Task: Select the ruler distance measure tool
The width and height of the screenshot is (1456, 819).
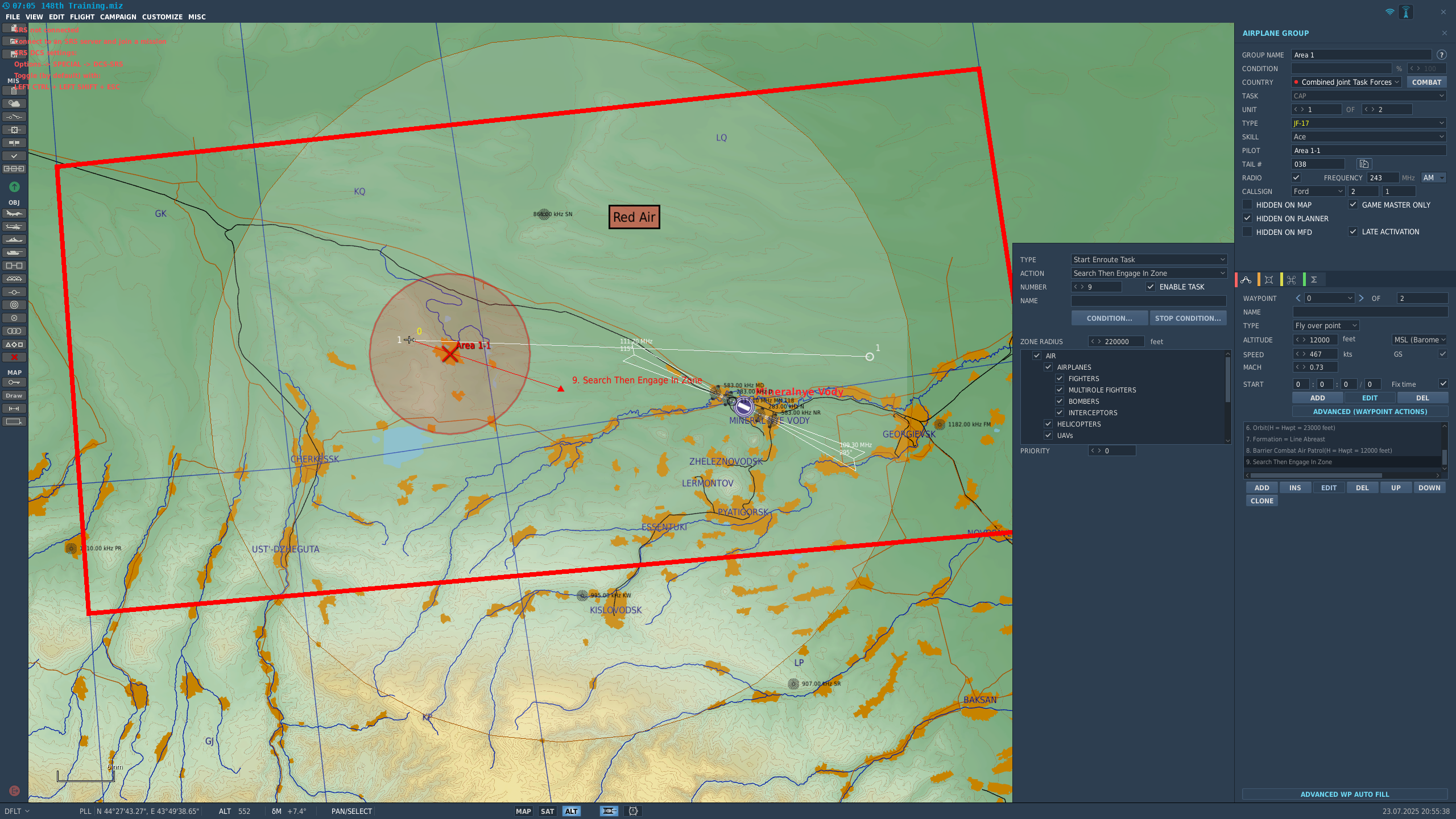Action: (x=14, y=408)
